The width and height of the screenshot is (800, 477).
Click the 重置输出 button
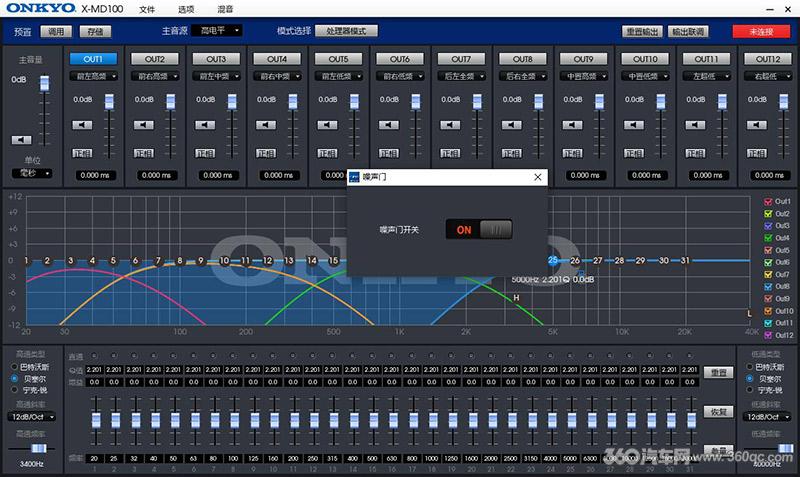(642, 32)
